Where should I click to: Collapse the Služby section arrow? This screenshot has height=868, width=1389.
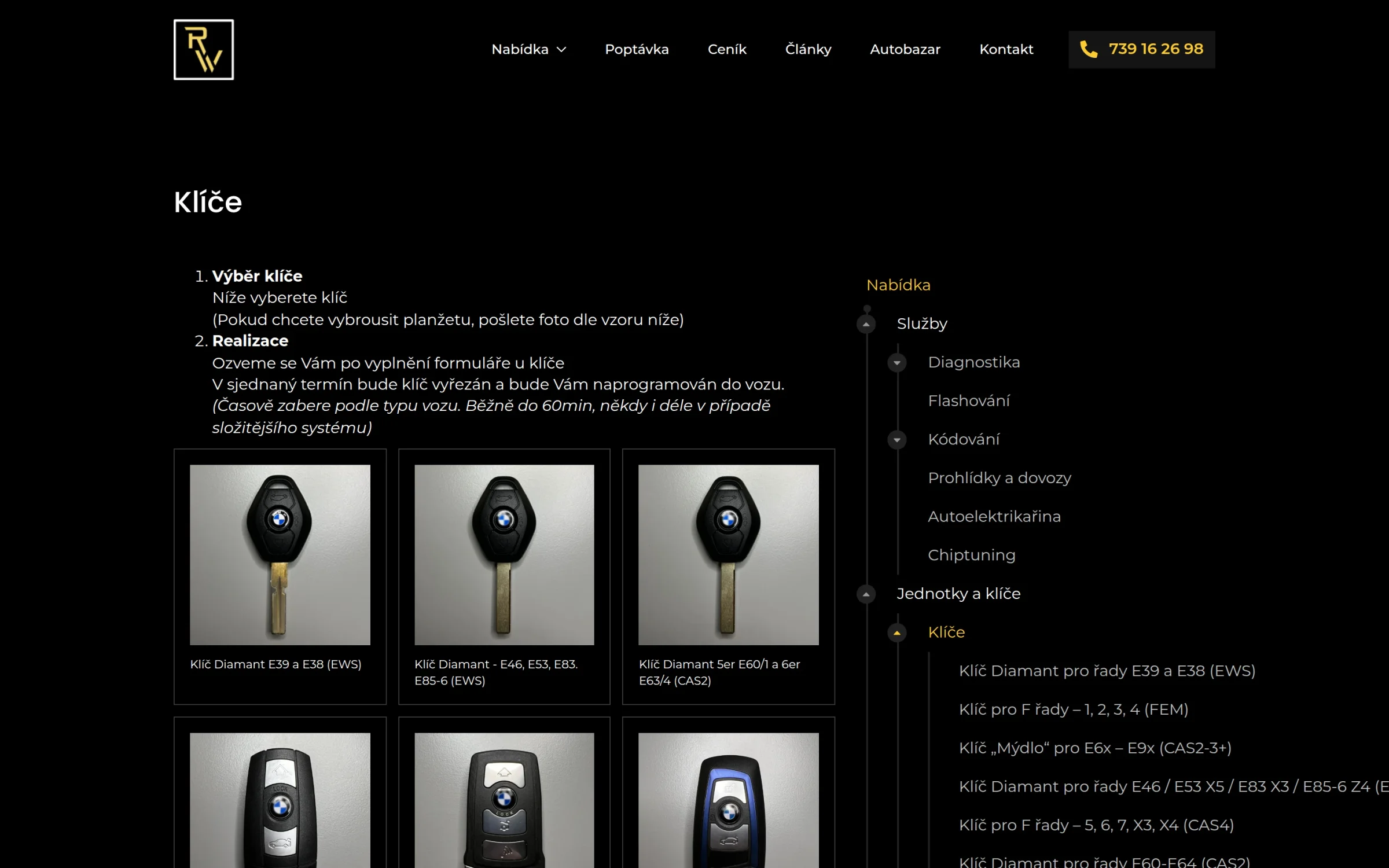point(866,324)
